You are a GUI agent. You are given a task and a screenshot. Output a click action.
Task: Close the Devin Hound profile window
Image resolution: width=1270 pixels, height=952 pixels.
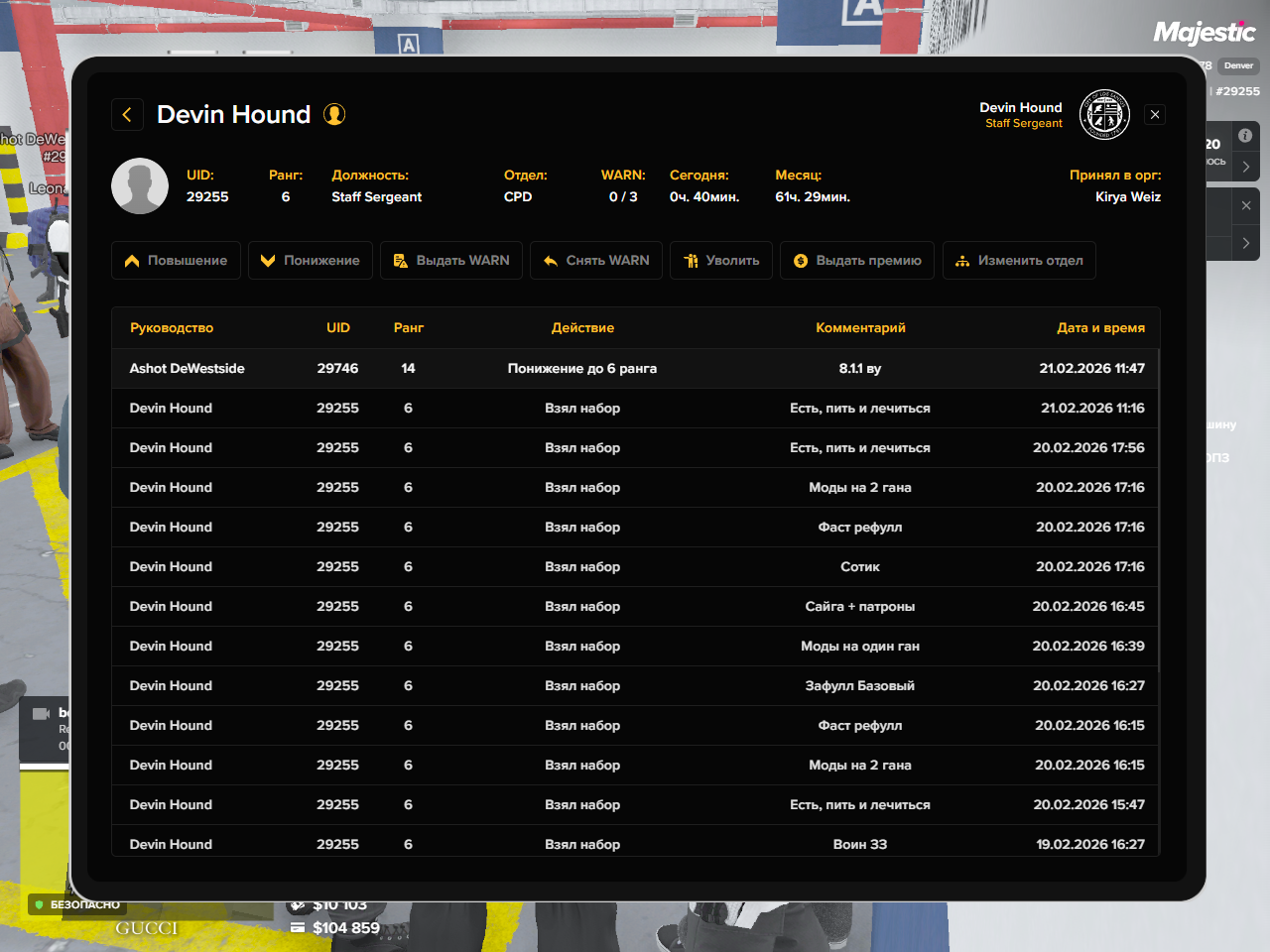coord(1155,115)
